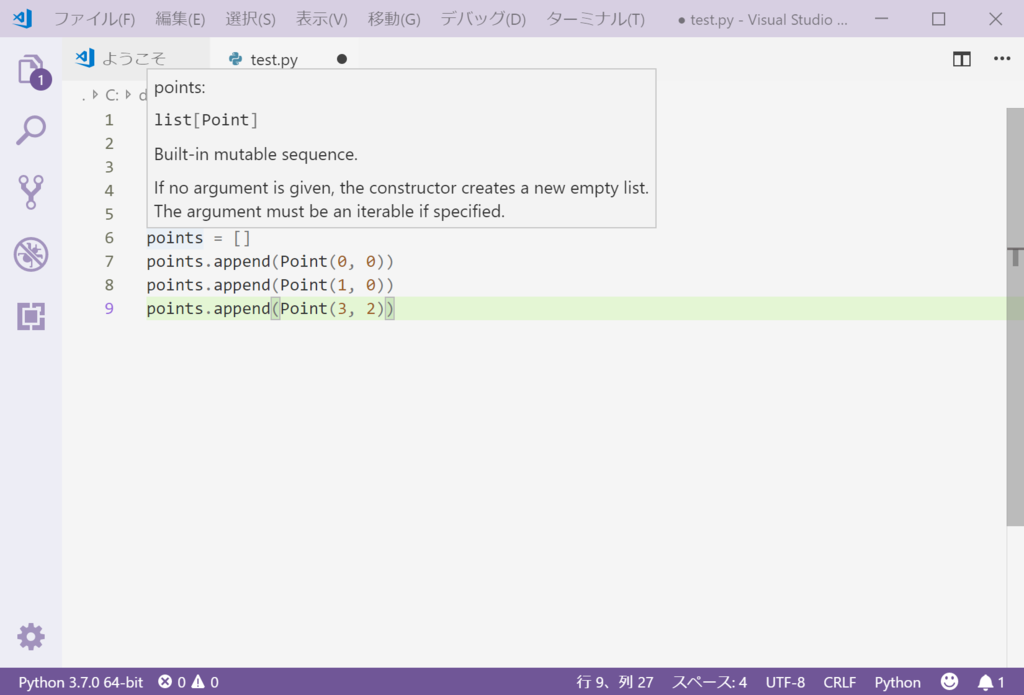The width and height of the screenshot is (1024, 695).
Task: Click the breadcrumb arrow before C:
Action: (x=95, y=95)
